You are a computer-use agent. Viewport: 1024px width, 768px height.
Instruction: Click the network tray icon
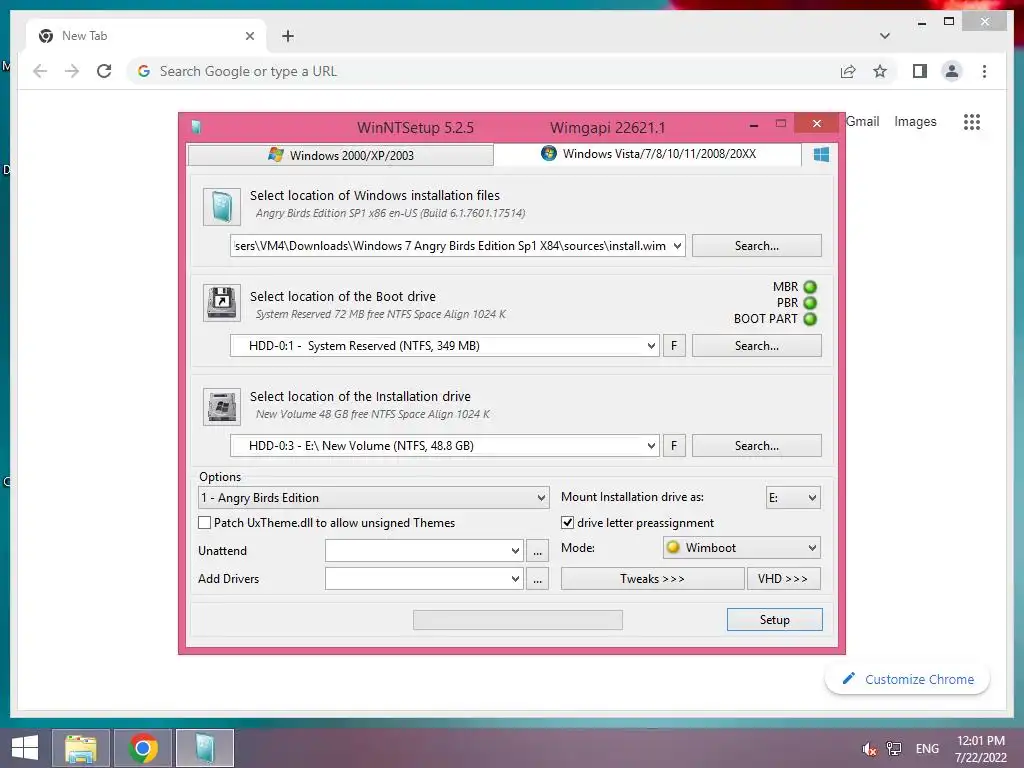tap(894, 749)
